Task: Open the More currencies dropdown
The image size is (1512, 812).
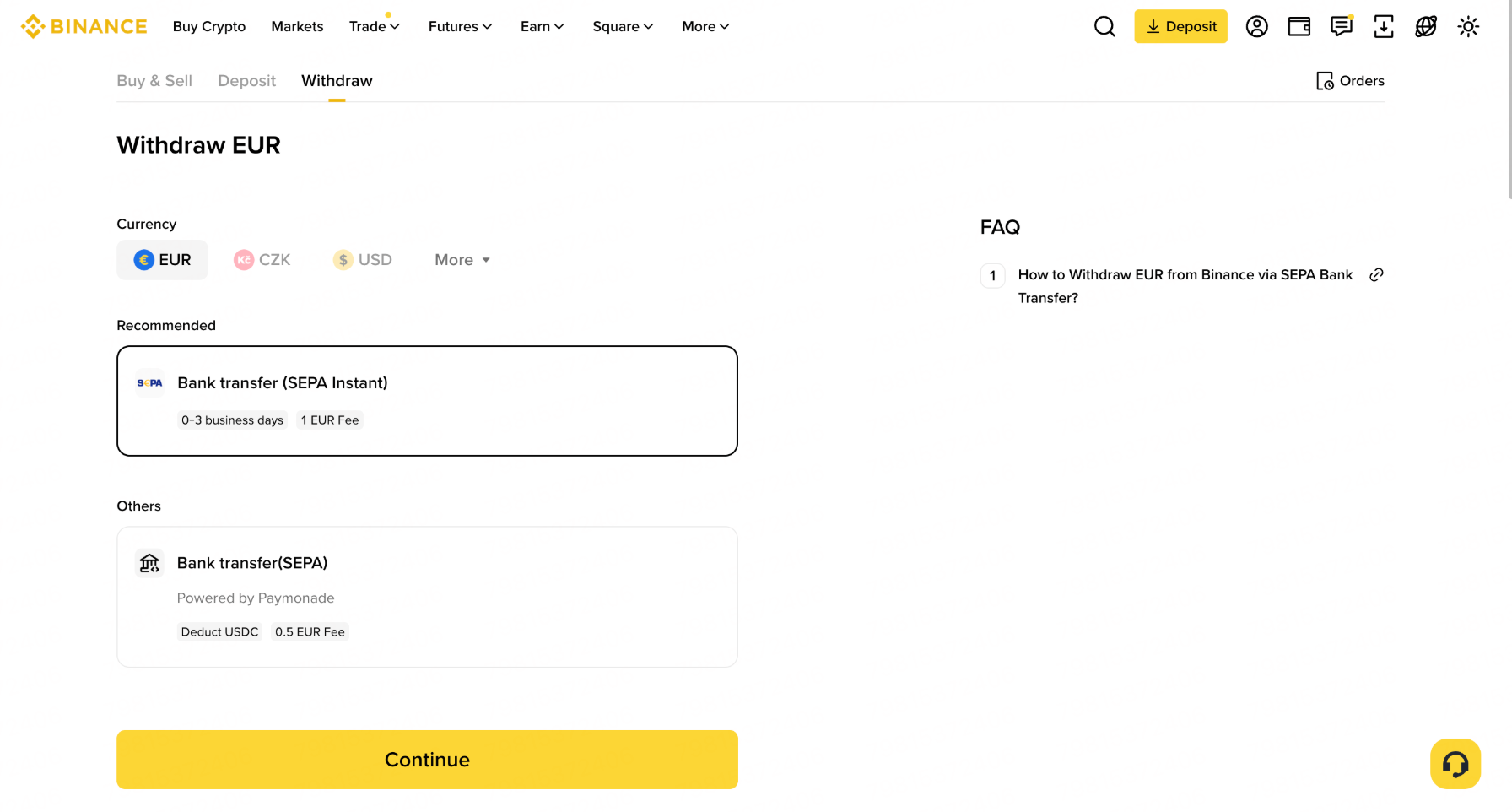Action: coord(462,260)
